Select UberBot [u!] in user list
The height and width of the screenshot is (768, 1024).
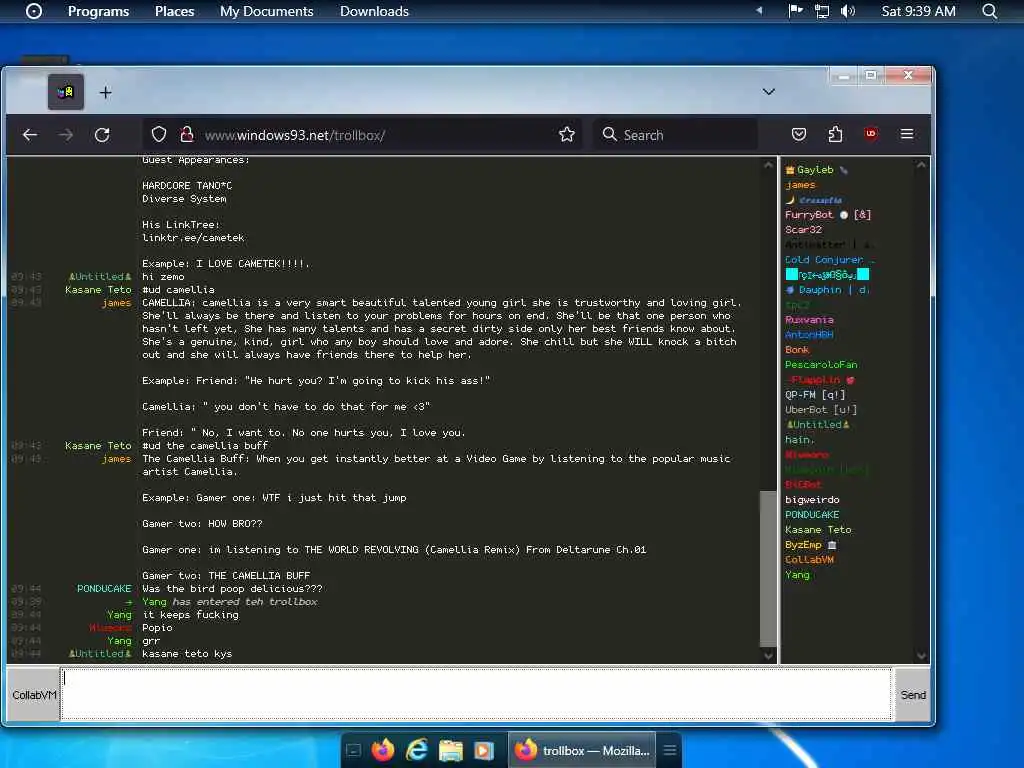tap(821, 410)
